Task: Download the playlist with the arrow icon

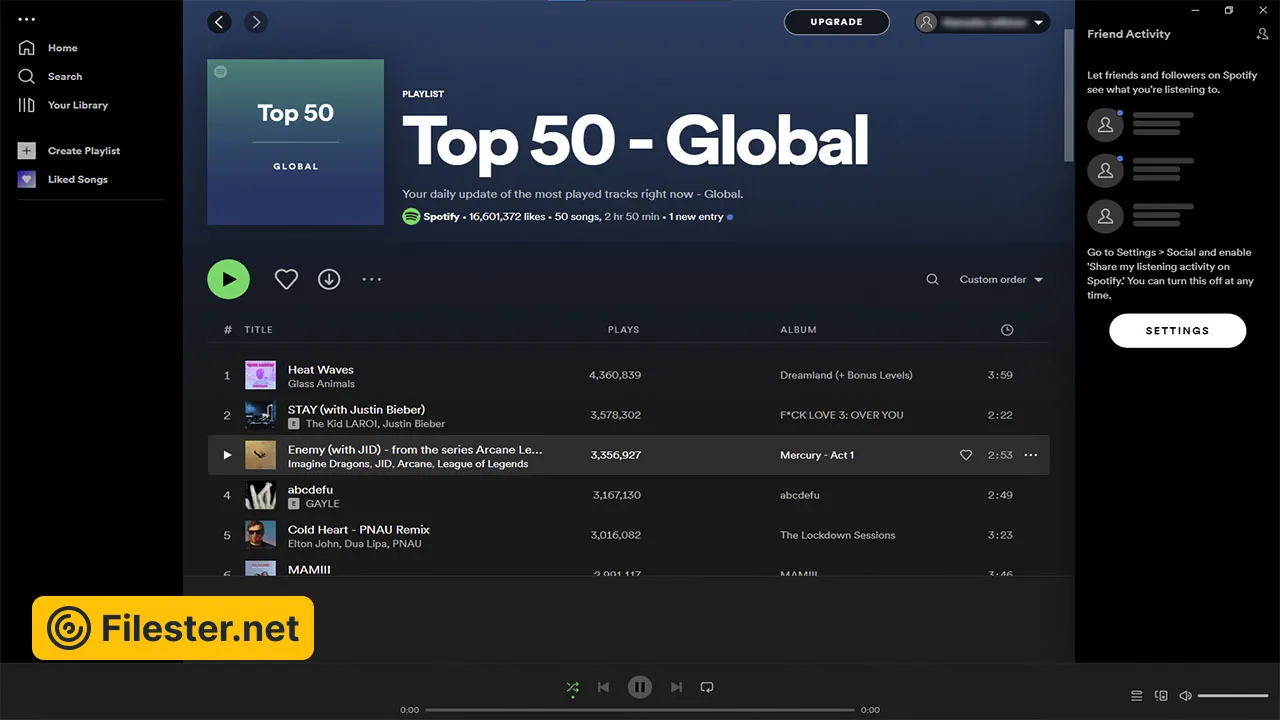Action: point(329,280)
